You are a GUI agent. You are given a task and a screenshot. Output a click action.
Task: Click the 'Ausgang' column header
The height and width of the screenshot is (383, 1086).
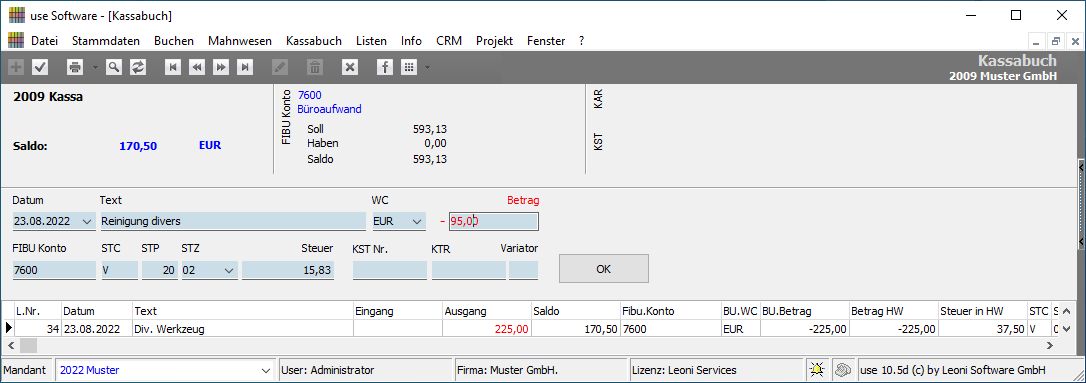(x=486, y=312)
